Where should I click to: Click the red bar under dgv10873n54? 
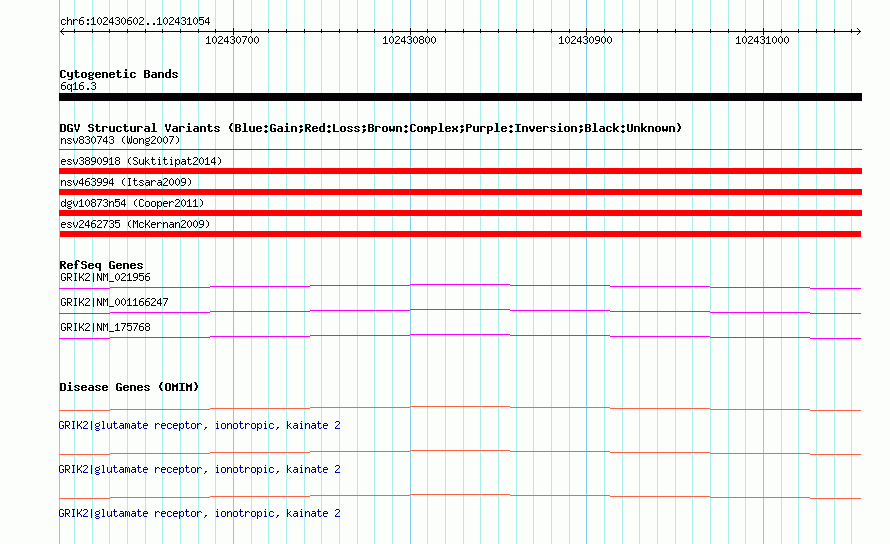pos(460,213)
